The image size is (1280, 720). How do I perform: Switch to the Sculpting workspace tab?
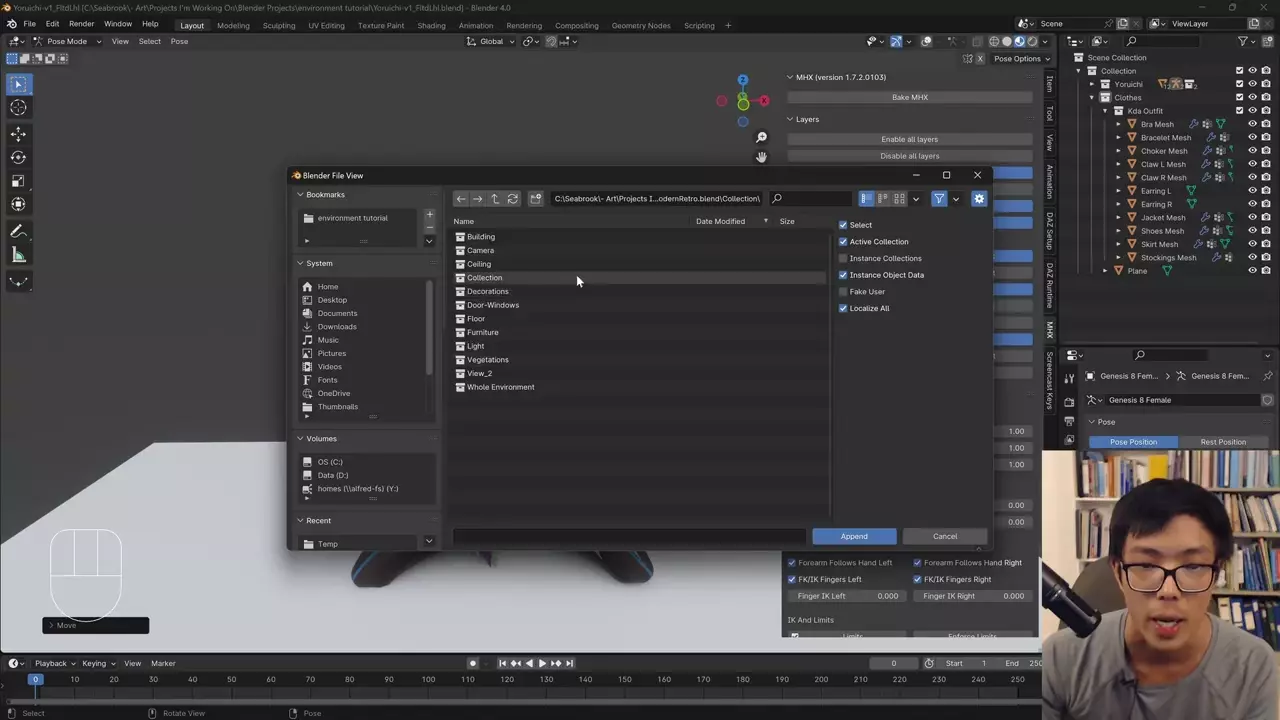pos(278,25)
